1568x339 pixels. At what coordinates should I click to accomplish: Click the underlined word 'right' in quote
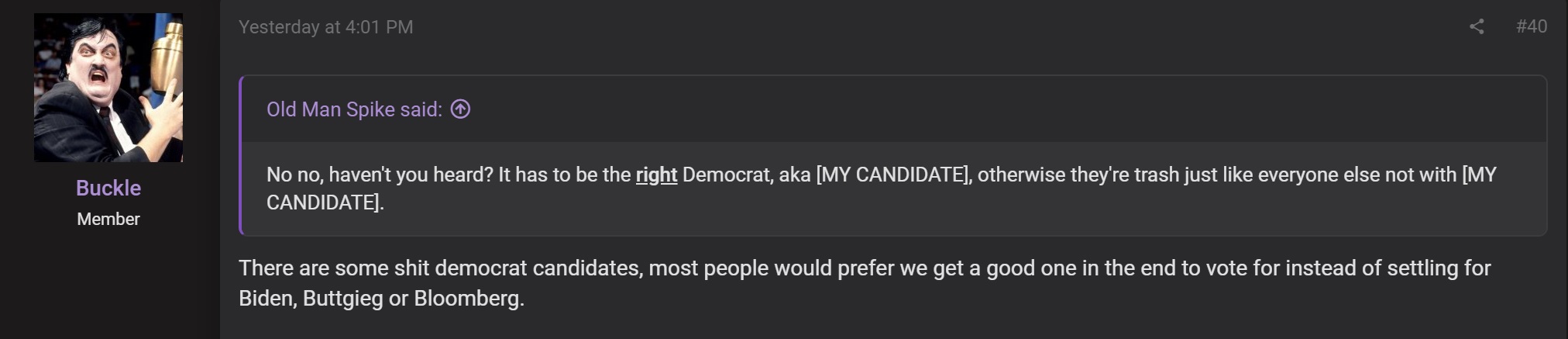[656, 175]
